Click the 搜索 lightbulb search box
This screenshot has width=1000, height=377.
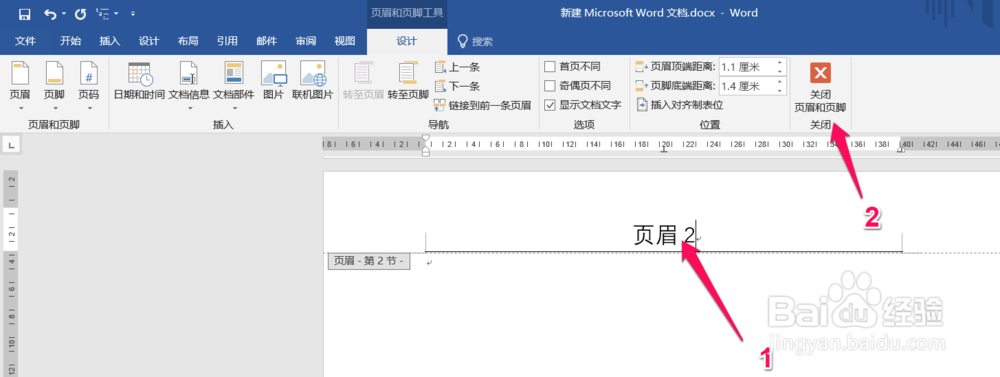click(476, 41)
